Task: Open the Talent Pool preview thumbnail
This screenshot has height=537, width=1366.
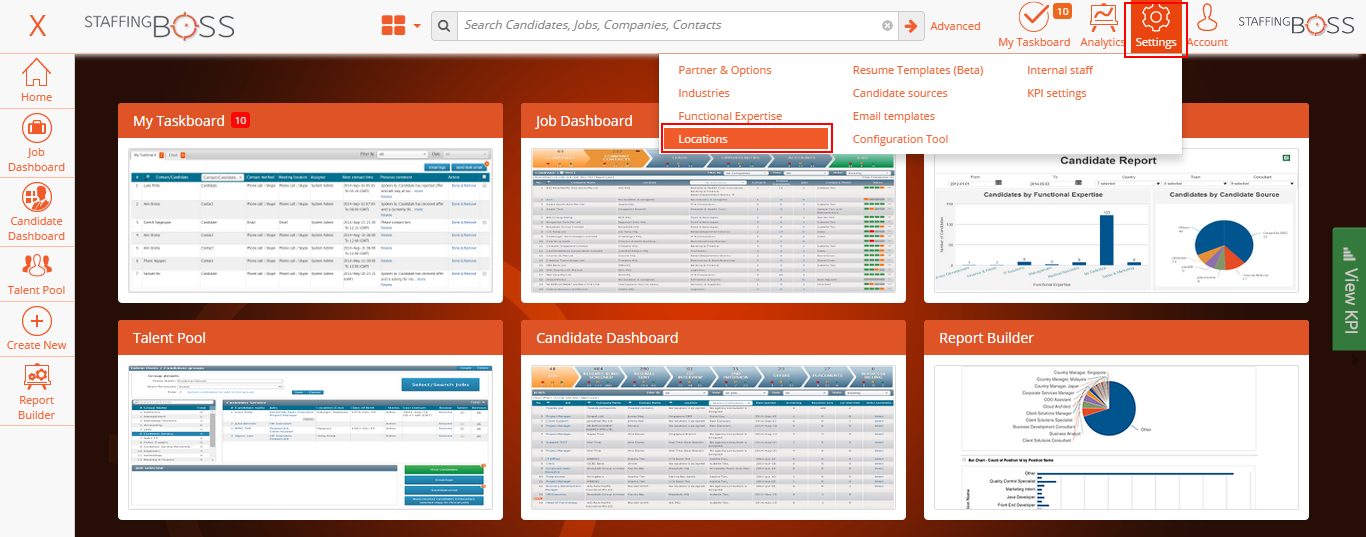Action: point(310,438)
